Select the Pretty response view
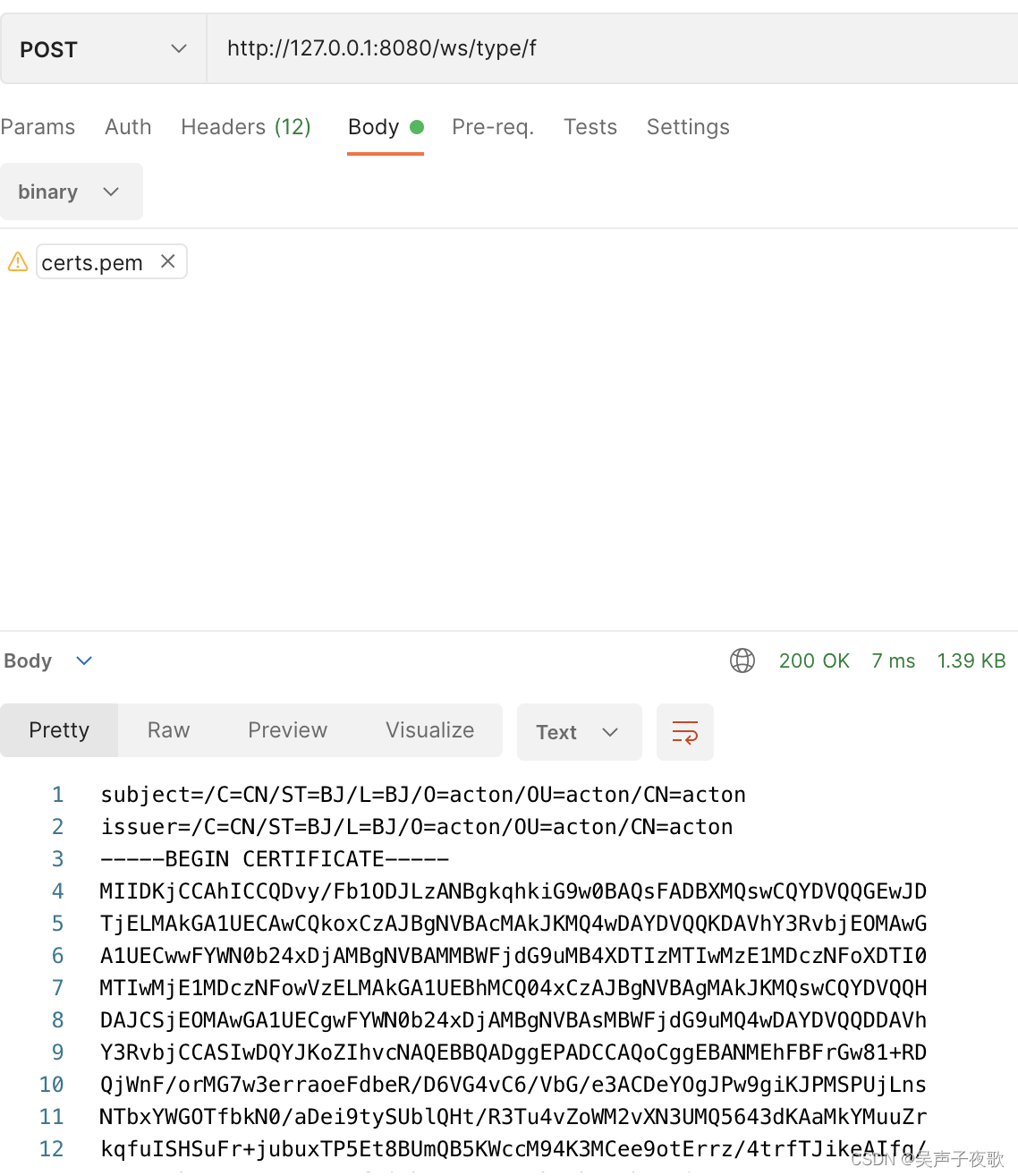1018x1176 pixels. (x=59, y=730)
